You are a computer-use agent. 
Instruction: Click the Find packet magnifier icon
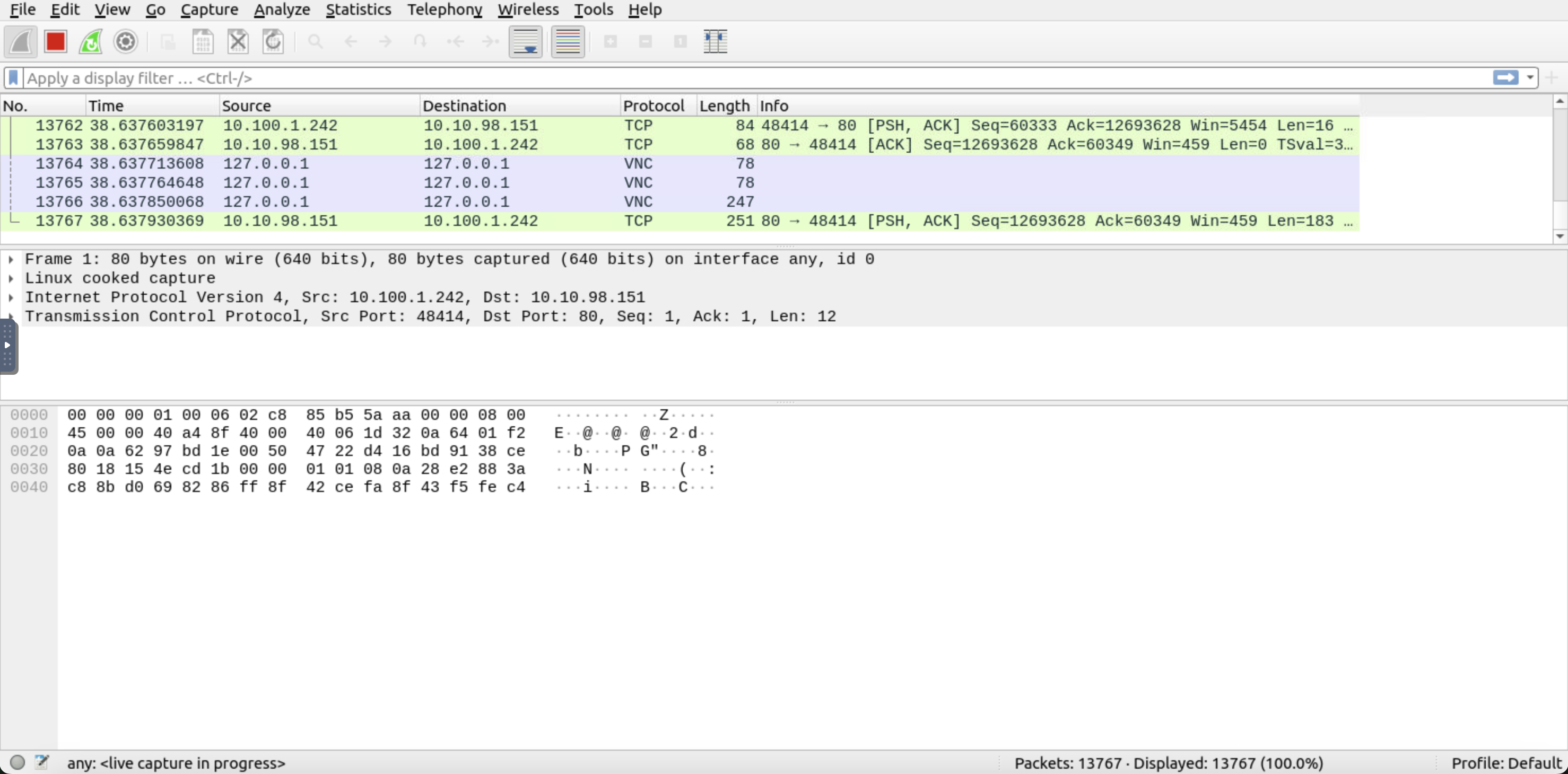click(x=315, y=42)
